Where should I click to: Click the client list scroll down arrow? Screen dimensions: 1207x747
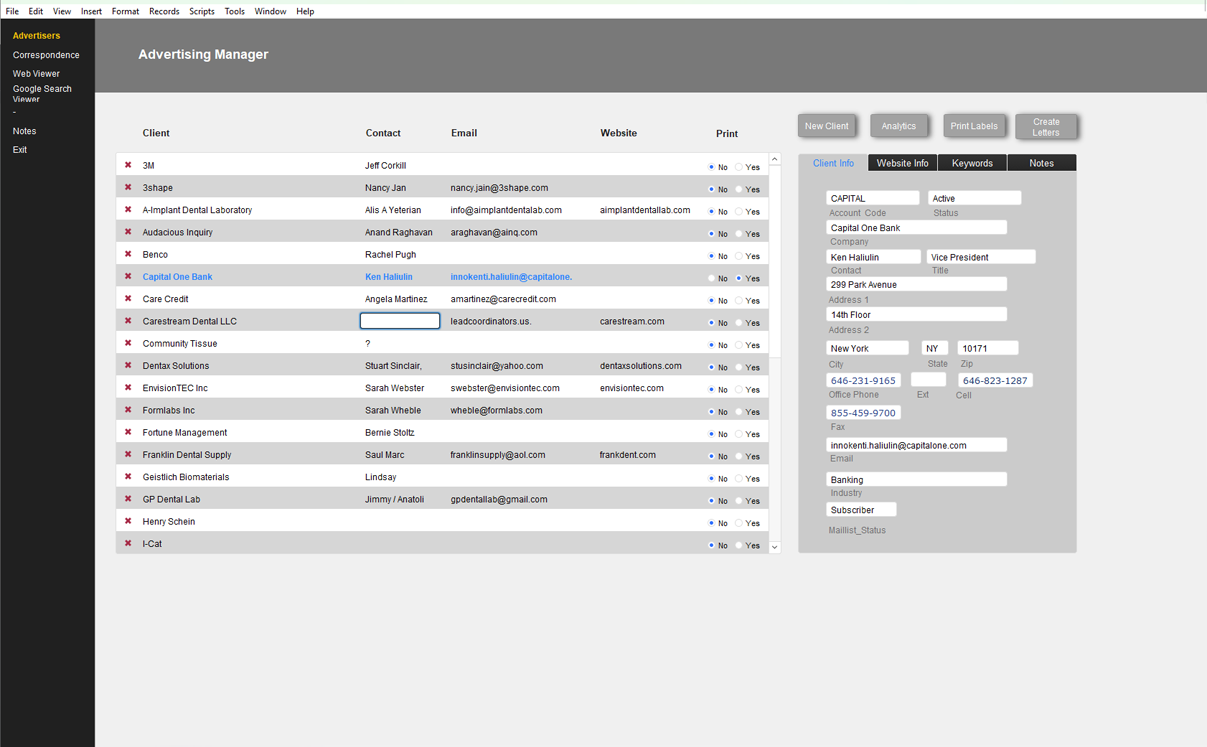(x=775, y=547)
